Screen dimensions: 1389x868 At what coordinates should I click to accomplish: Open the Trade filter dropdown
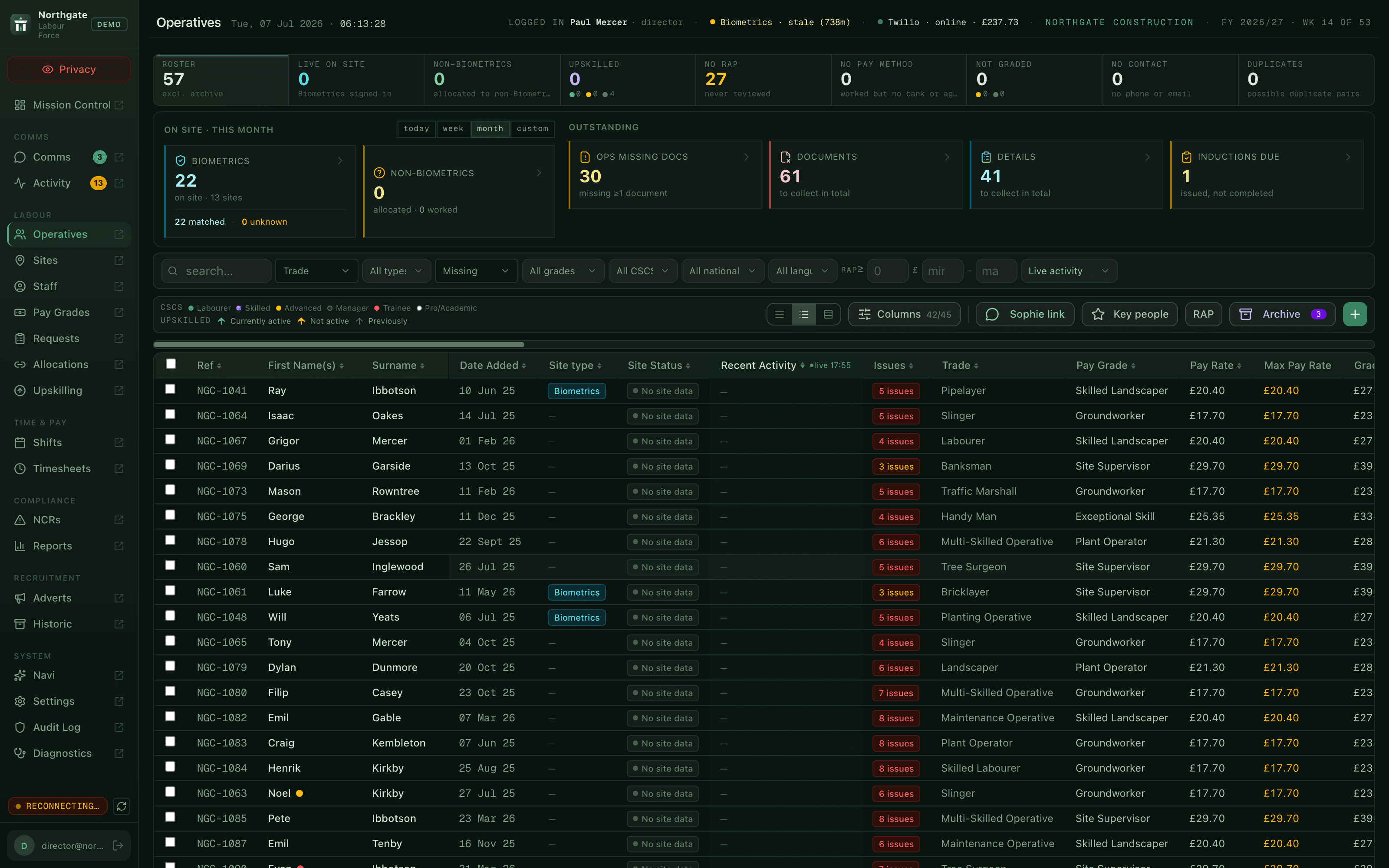(316, 271)
